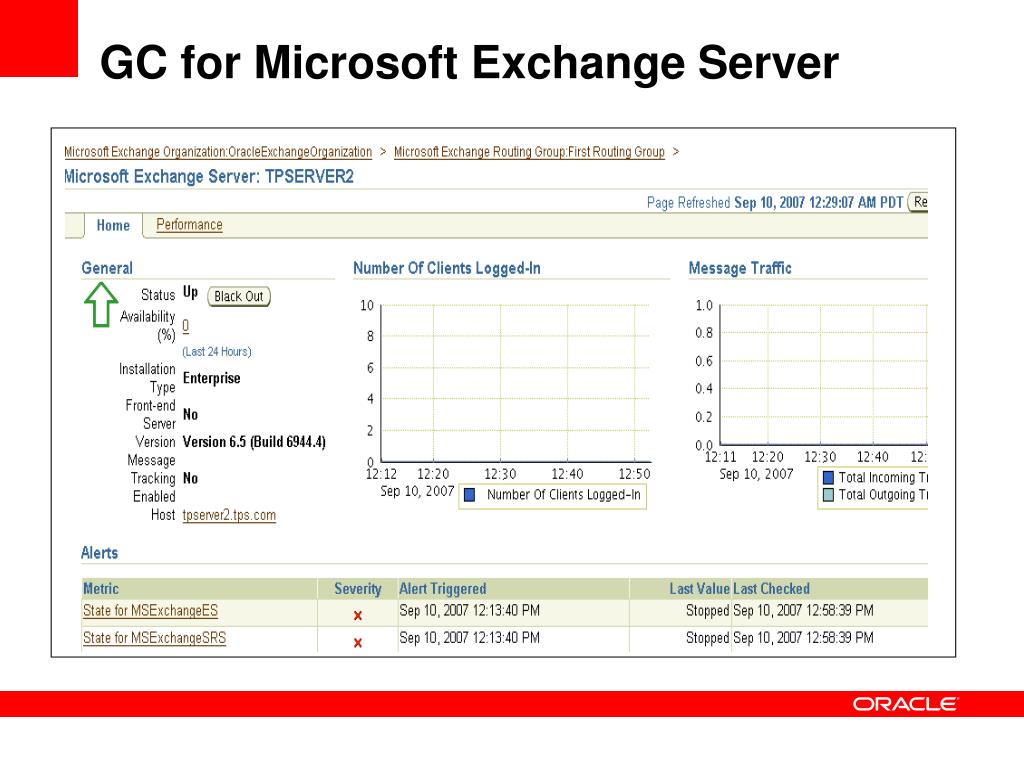Click the green Up status arrow icon

tap(101, 304)
